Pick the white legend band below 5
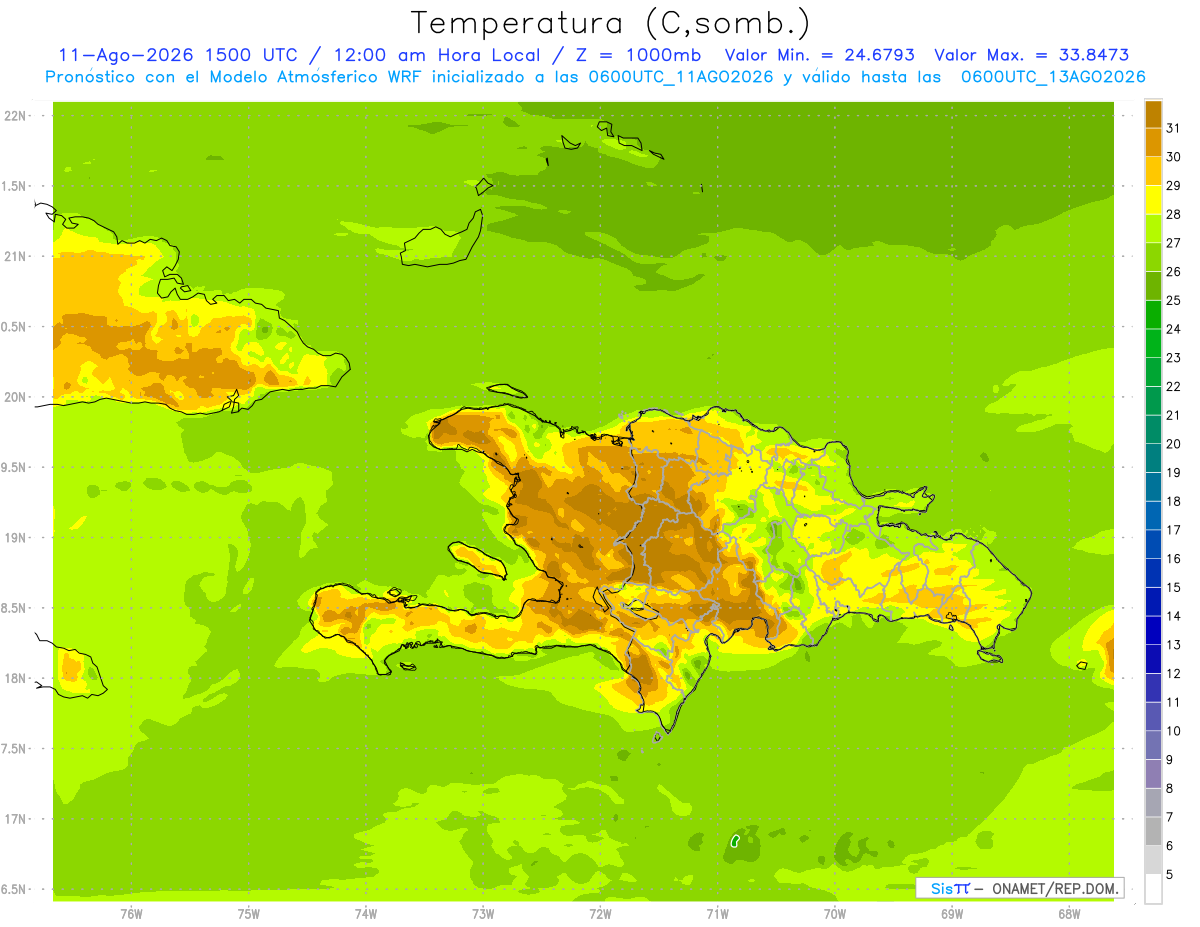Screen dimensions: 1200x927 (x=1153, y=889)
